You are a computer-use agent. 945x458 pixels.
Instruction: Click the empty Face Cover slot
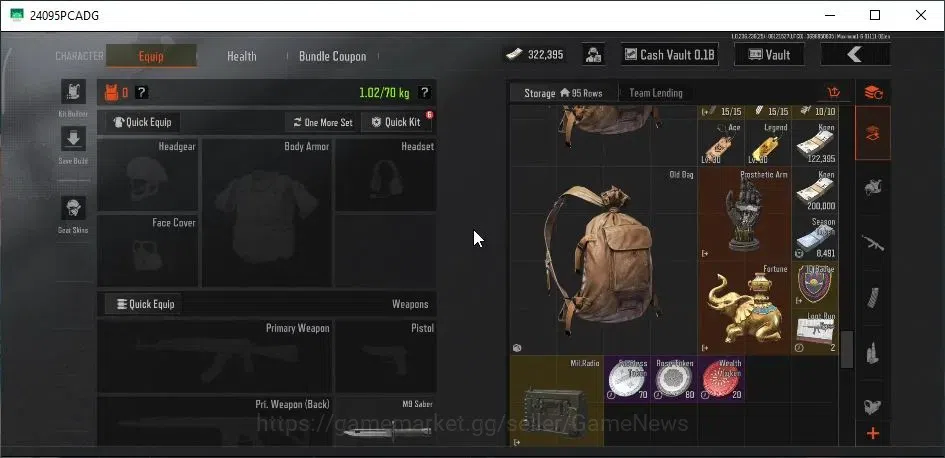tap(148, 251)
